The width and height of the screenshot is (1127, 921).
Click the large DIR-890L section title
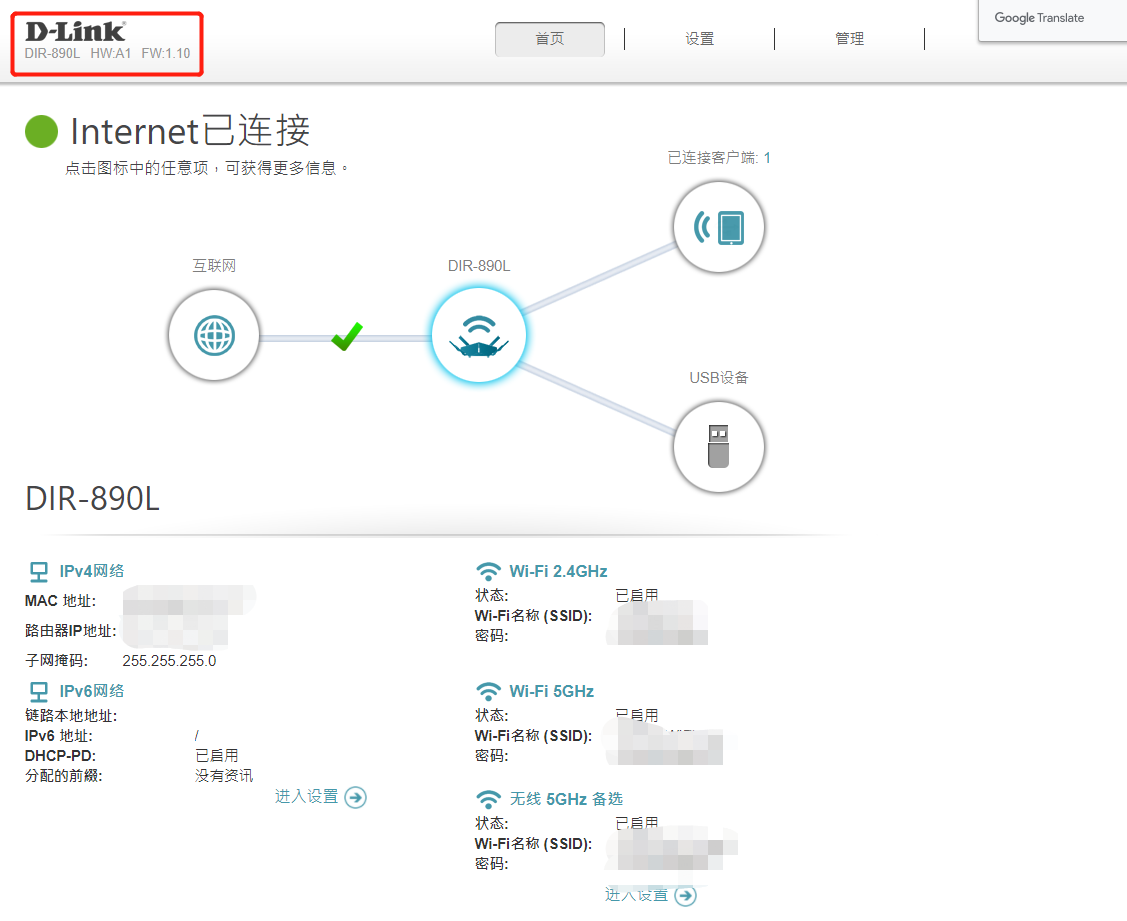[92, 498]
